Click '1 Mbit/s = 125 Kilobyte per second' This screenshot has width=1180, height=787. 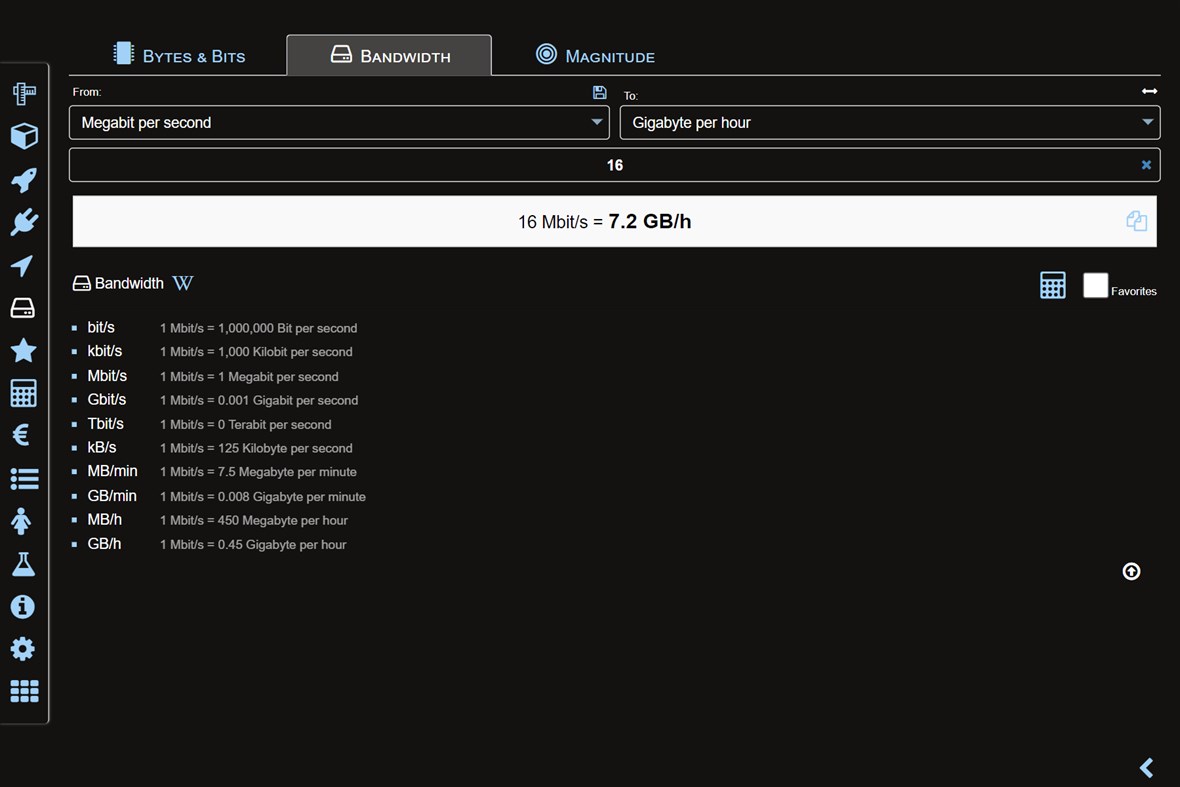pos(256,448)
